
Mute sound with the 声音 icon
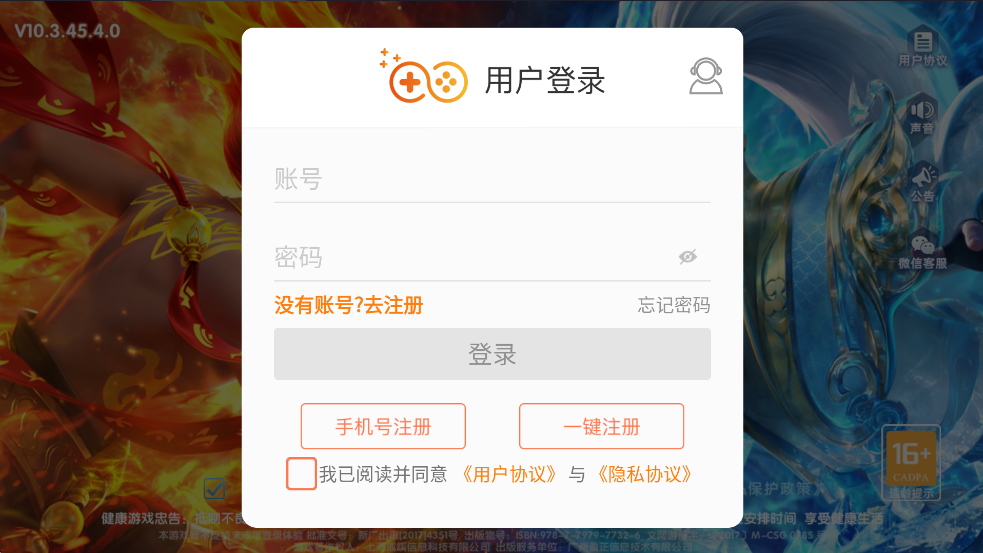[x=922, y=116]
